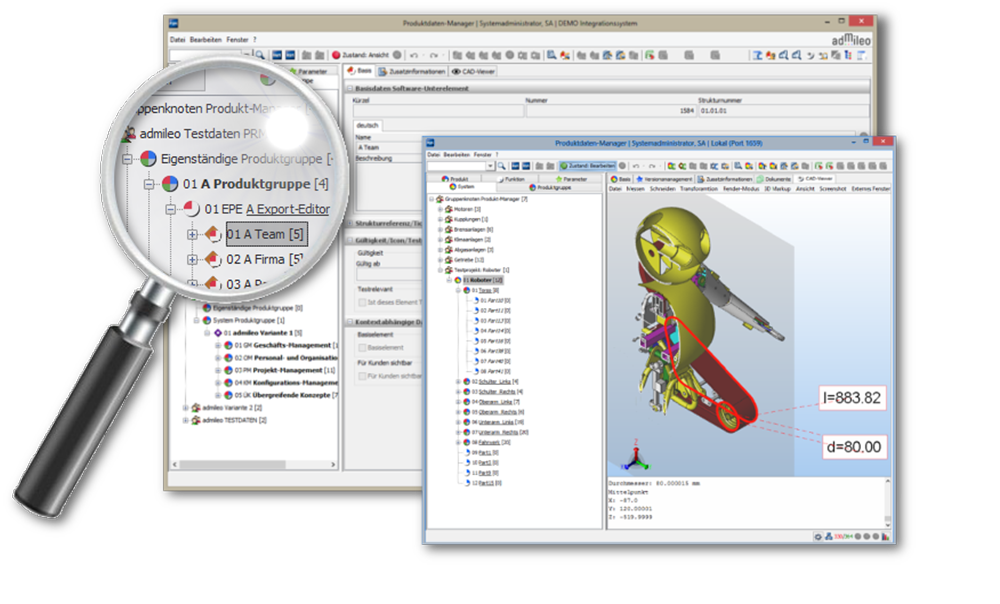Image resolution: width=1000 pixels, height=604 pixels.
Task: Click icon of Gruppenknoten Produkt-Manager root node
Action: [x=439, y=199]
